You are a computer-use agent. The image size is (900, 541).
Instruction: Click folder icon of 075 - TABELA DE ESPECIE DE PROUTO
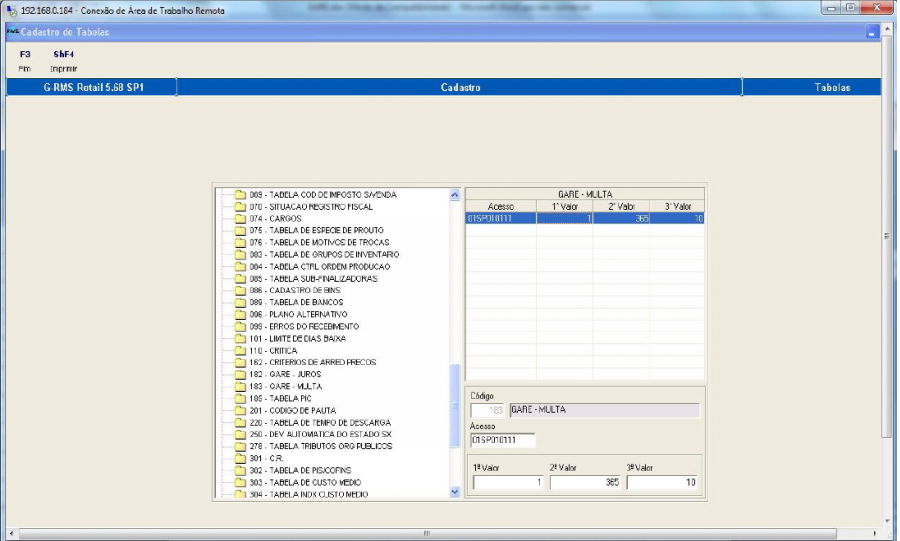(x=240, y=231)
